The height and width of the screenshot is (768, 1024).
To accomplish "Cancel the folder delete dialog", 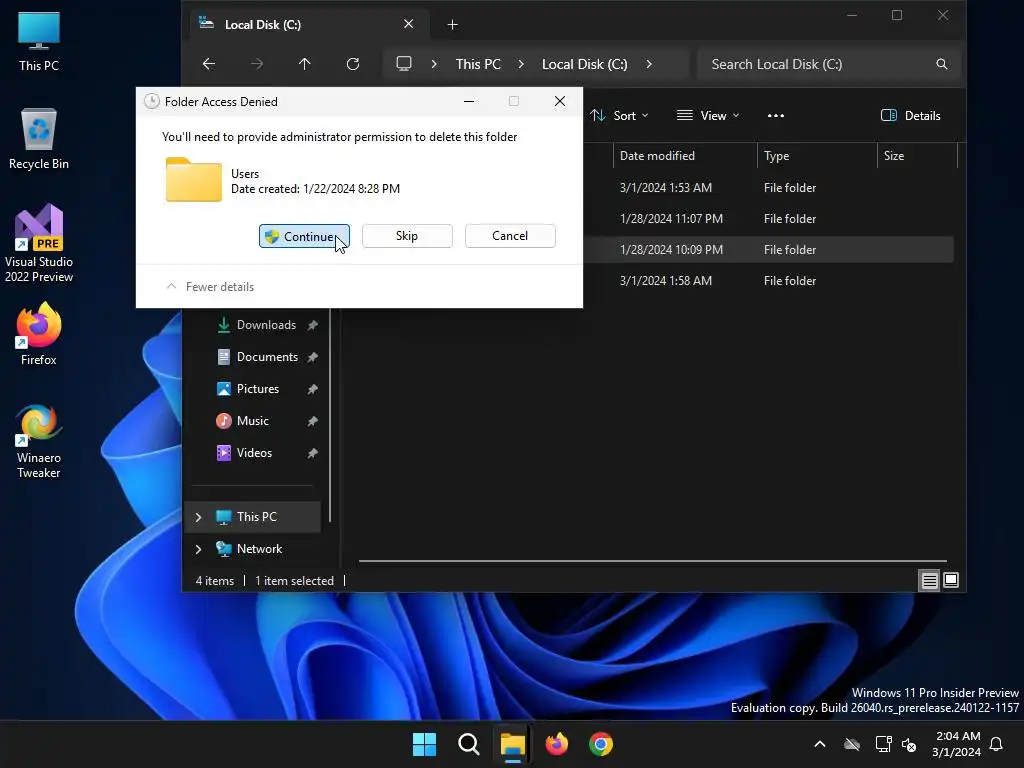I will (x=510, y=236).
